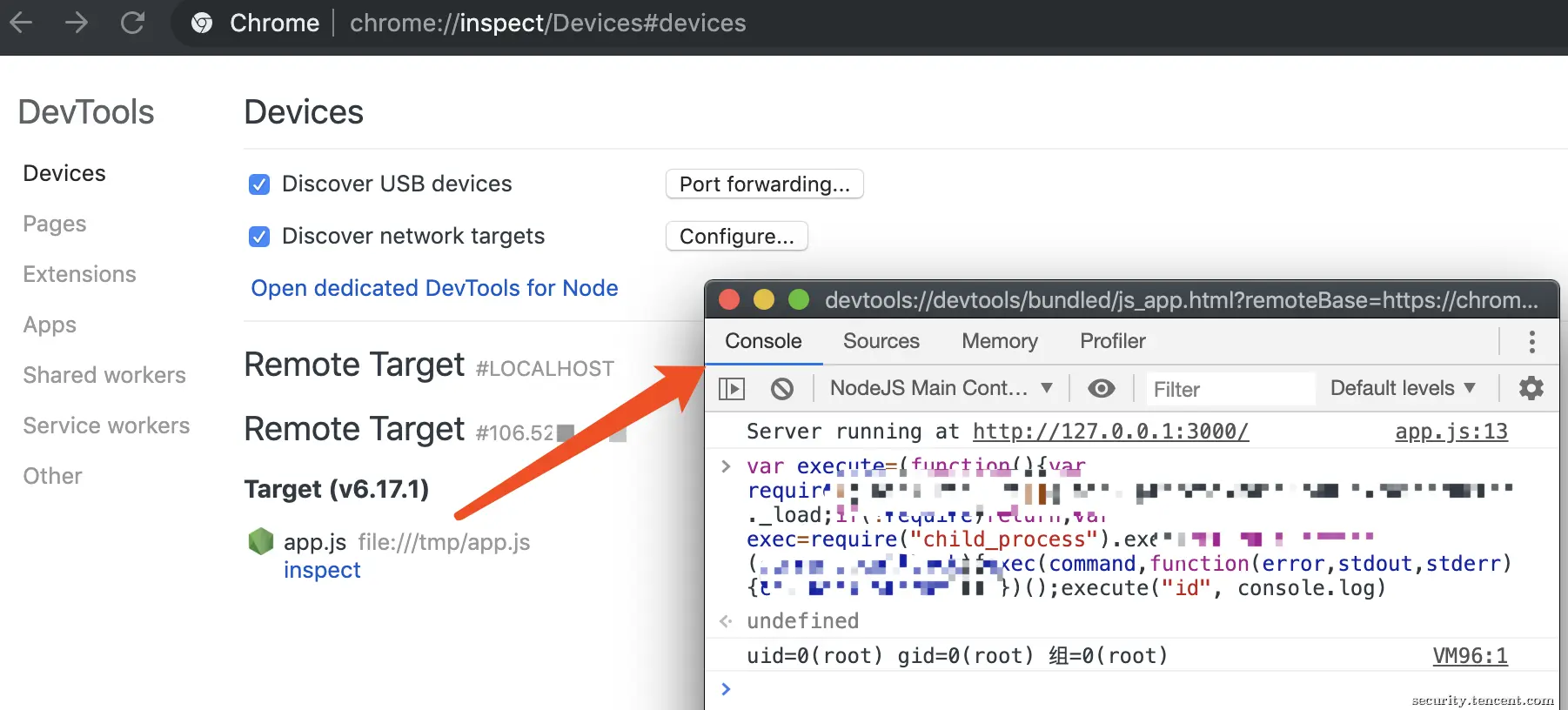This screenshot has height=710, width=1568.
Task: Open console settings gear icon
Action: tap(1531, 388)
